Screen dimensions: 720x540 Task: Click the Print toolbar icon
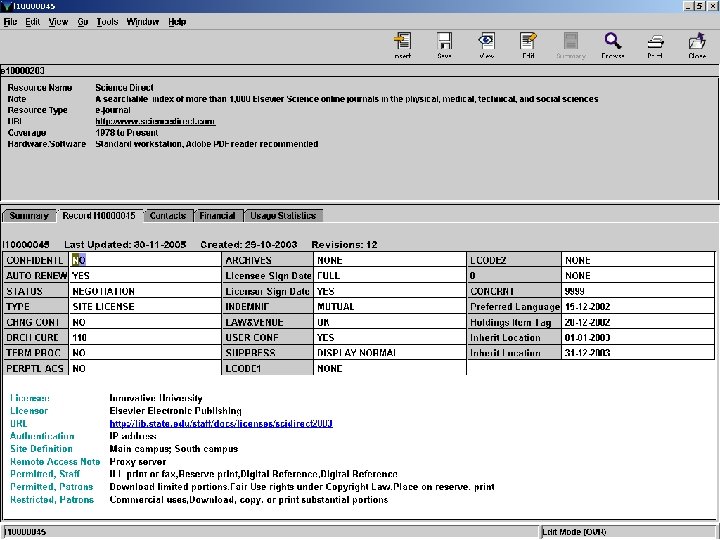pos(655,45)
